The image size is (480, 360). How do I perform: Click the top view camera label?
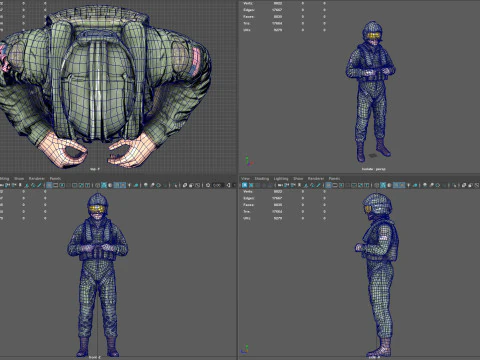point(95,169)
